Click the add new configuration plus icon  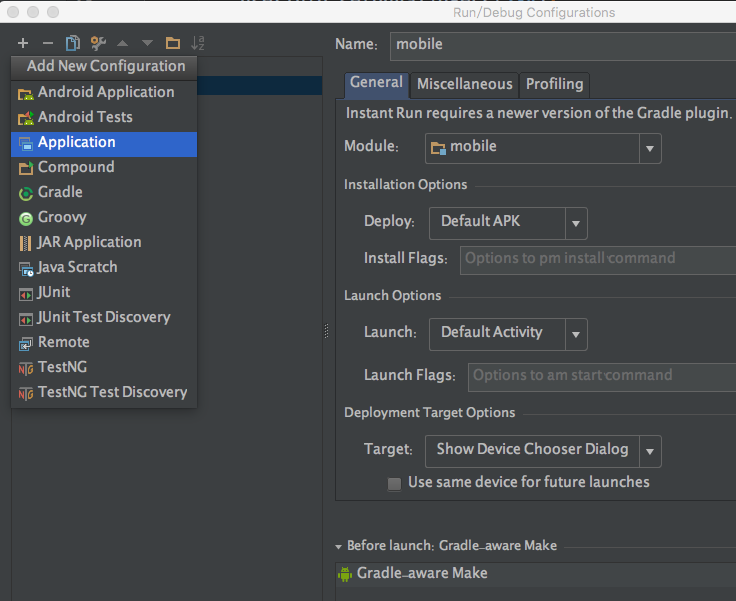(x=22, y=43)
